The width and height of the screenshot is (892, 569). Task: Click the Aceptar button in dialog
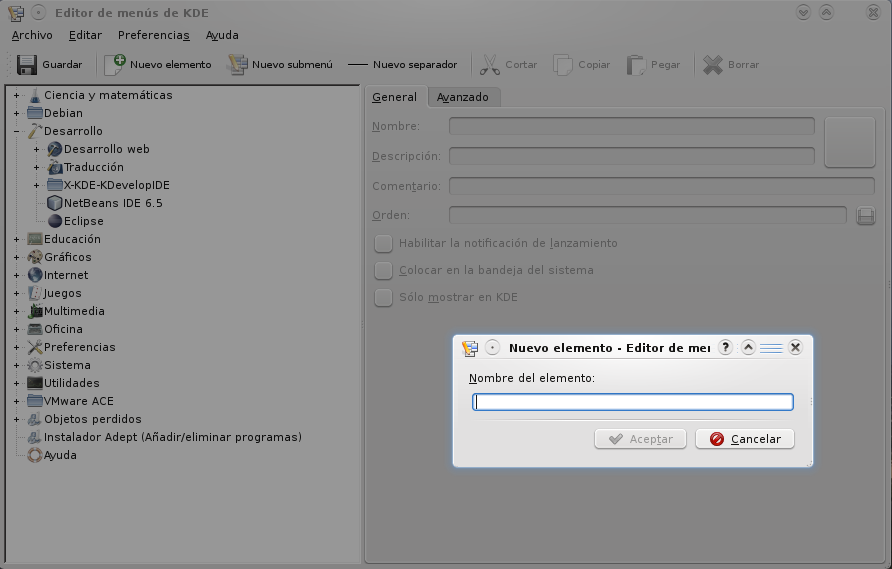pos(640,439)
